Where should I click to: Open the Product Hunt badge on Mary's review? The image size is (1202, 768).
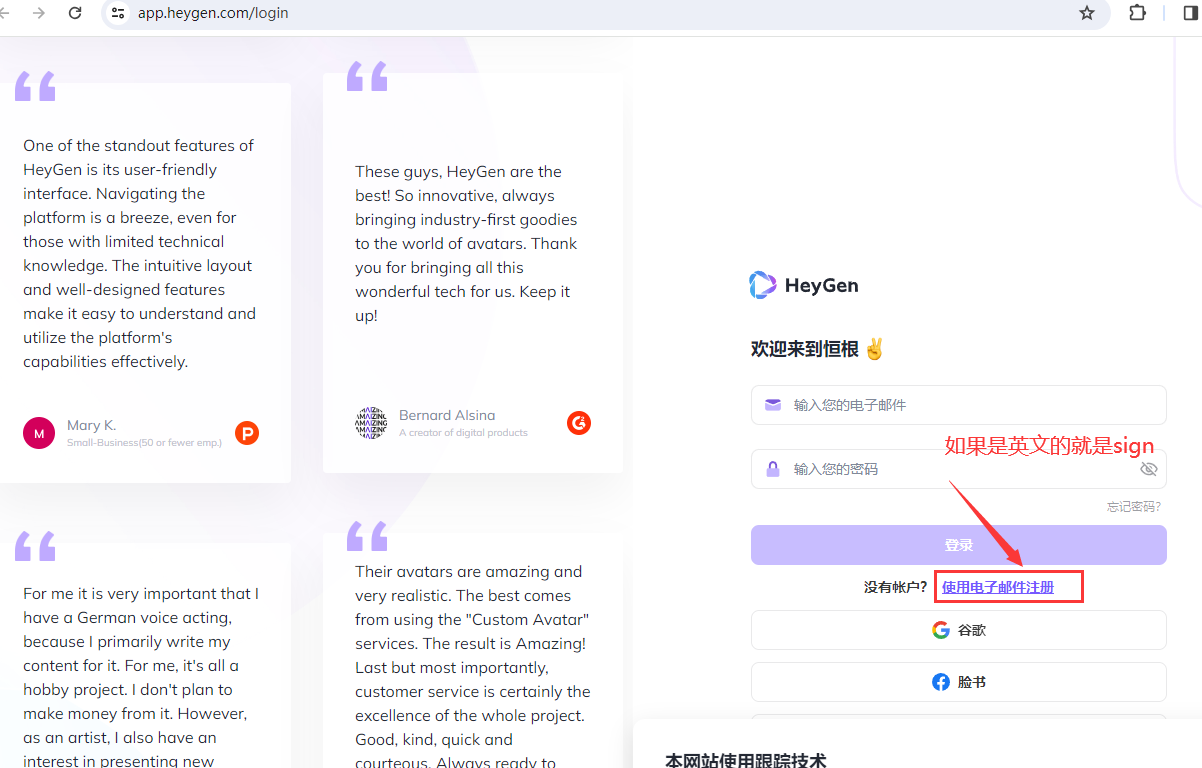[x=247, y=433]
